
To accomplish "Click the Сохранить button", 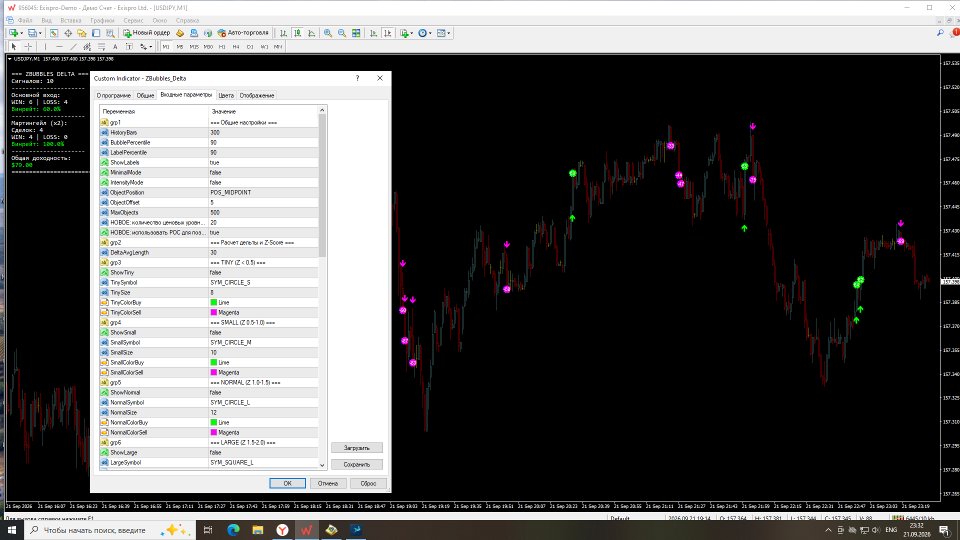I will 356,464.
